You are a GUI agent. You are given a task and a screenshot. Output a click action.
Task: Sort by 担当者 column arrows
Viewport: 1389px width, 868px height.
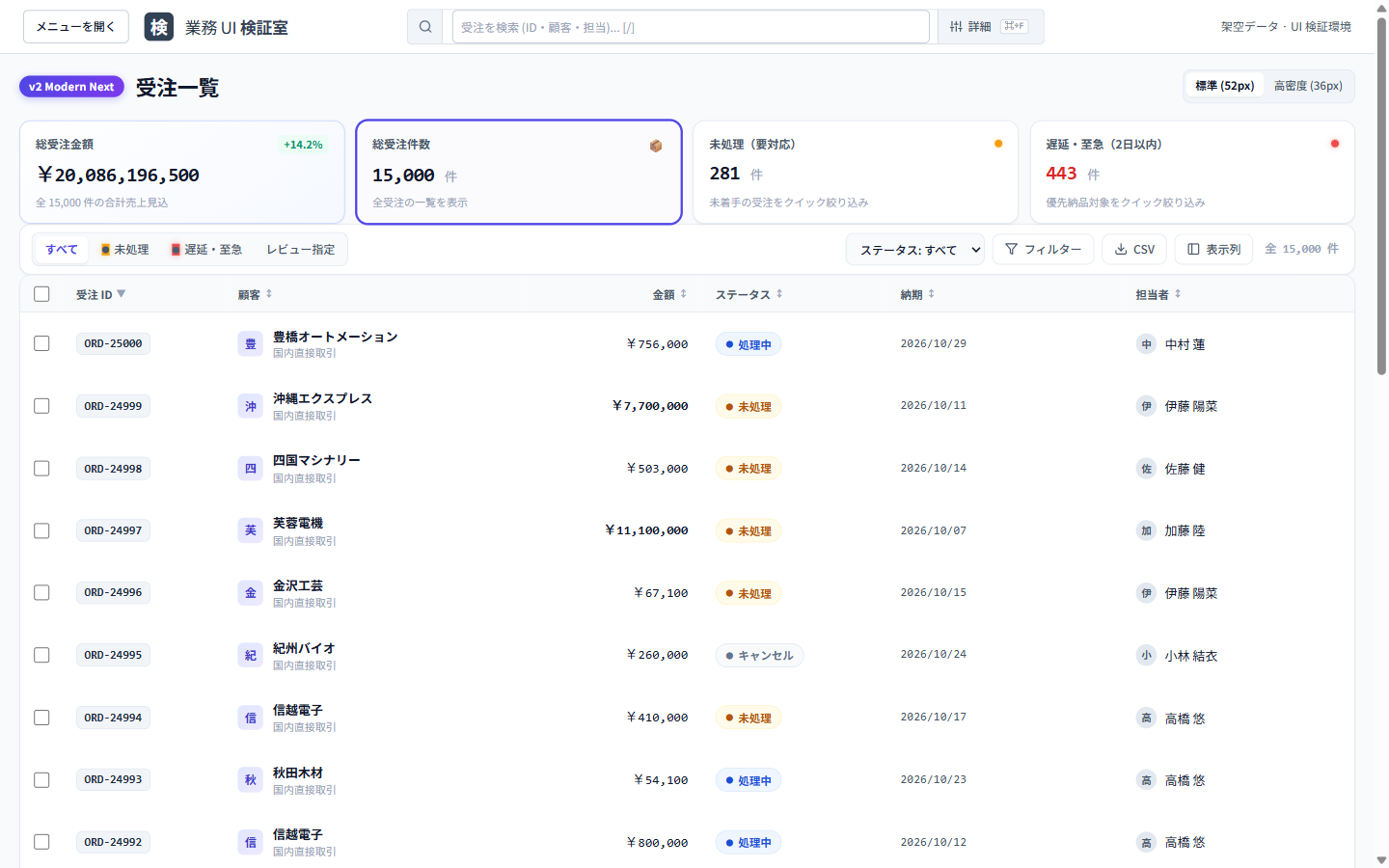point(1178,294)
